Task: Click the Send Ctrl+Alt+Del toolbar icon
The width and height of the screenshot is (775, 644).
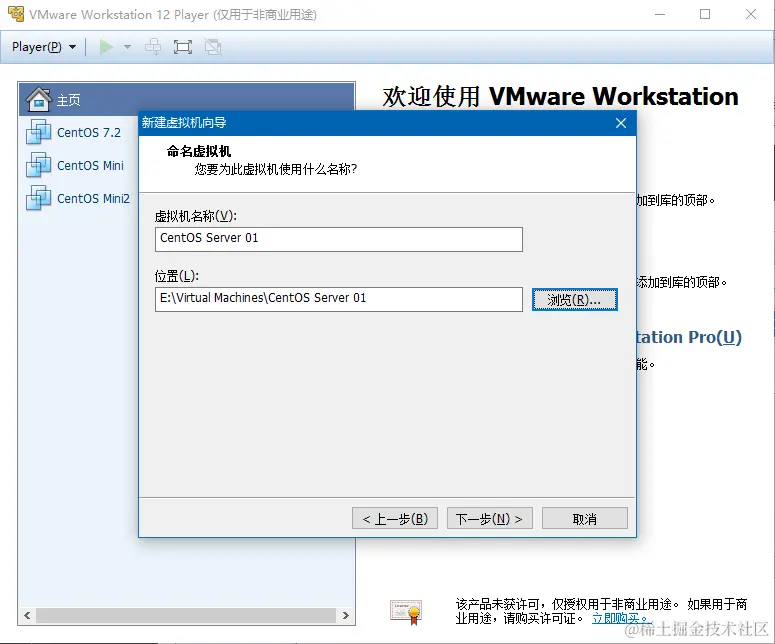Action: [153, 47]
